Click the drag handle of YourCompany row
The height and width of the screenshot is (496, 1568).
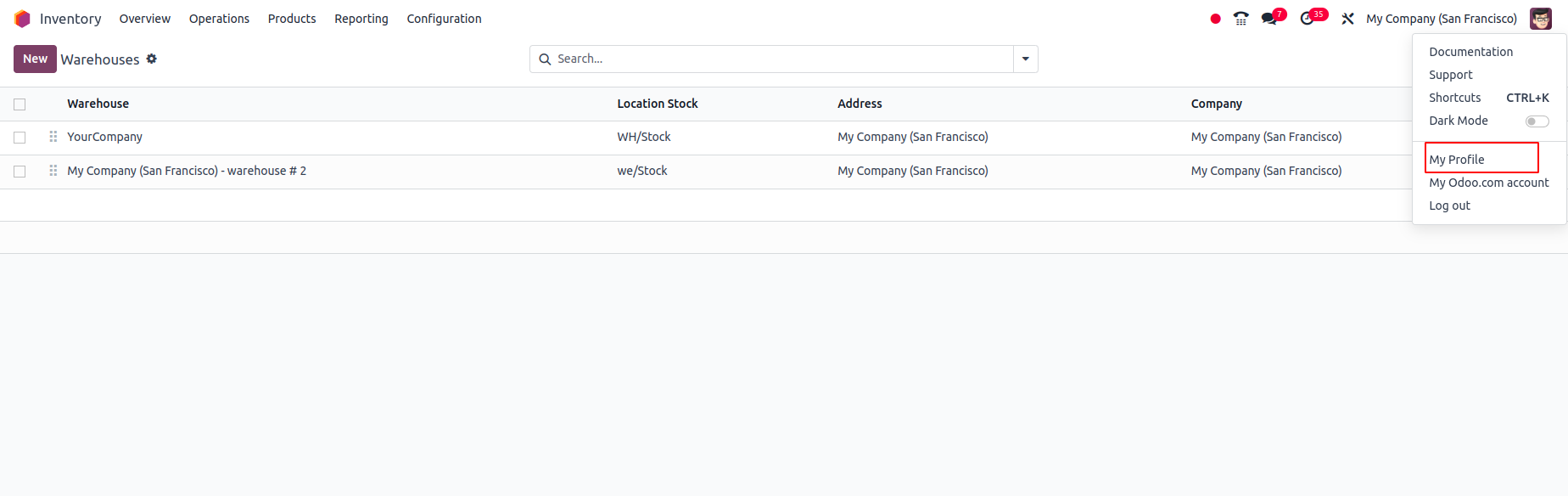click(x=53, y=137)
